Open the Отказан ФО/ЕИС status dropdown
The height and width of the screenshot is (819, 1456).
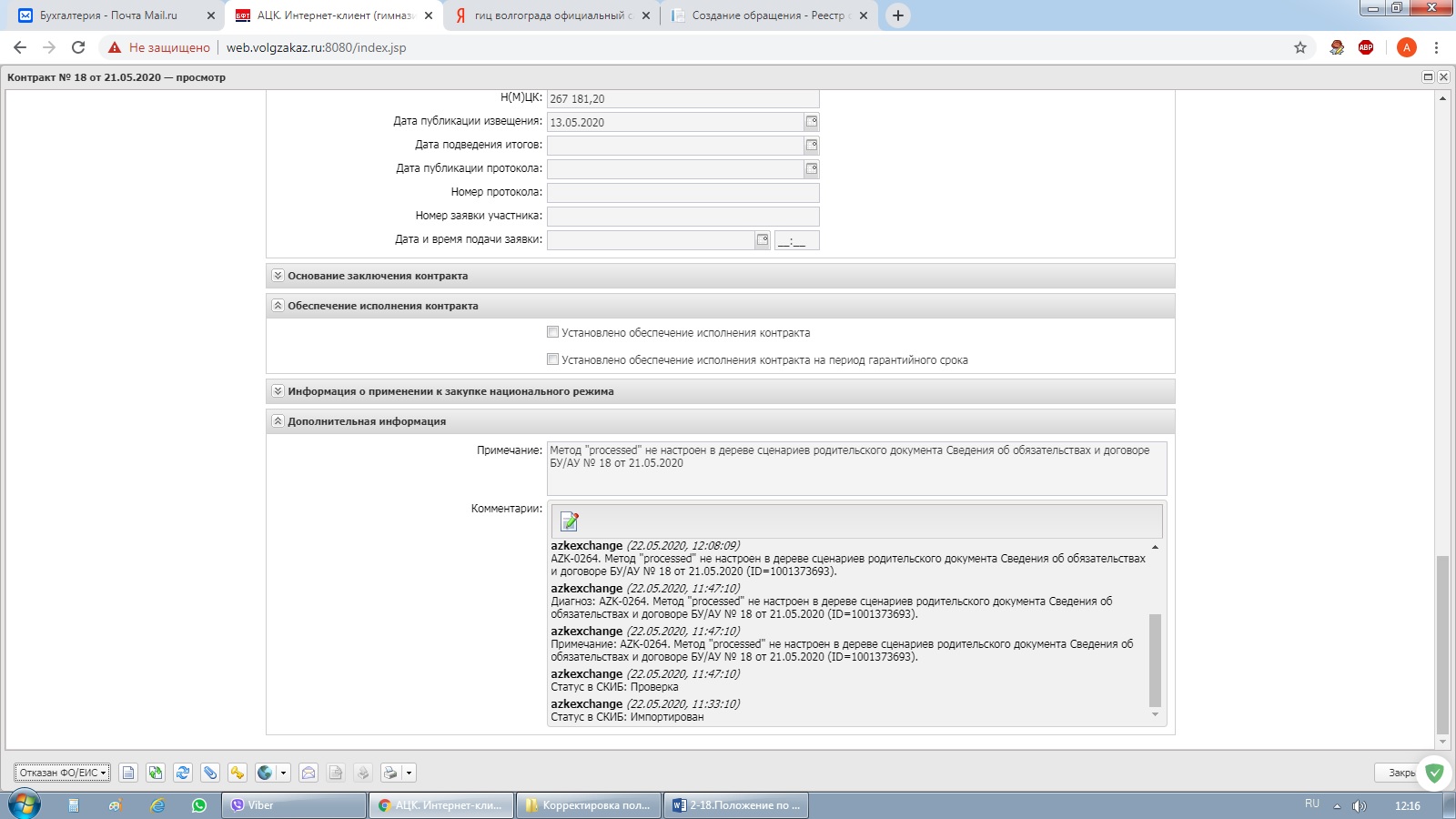click(x=62, y=773)
